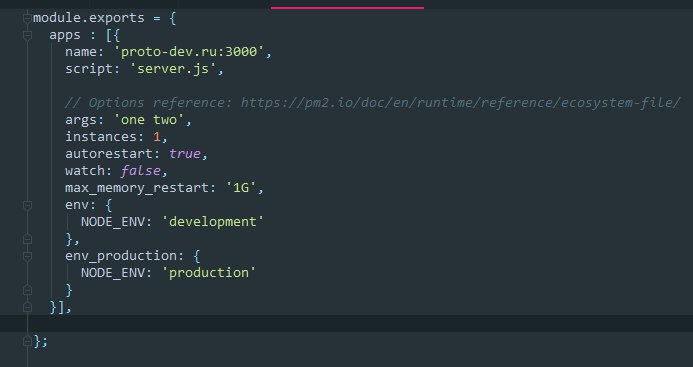Click the '1G' memory limit string
The width and height of the screenshot is (693, 367).
pos(241,188)
